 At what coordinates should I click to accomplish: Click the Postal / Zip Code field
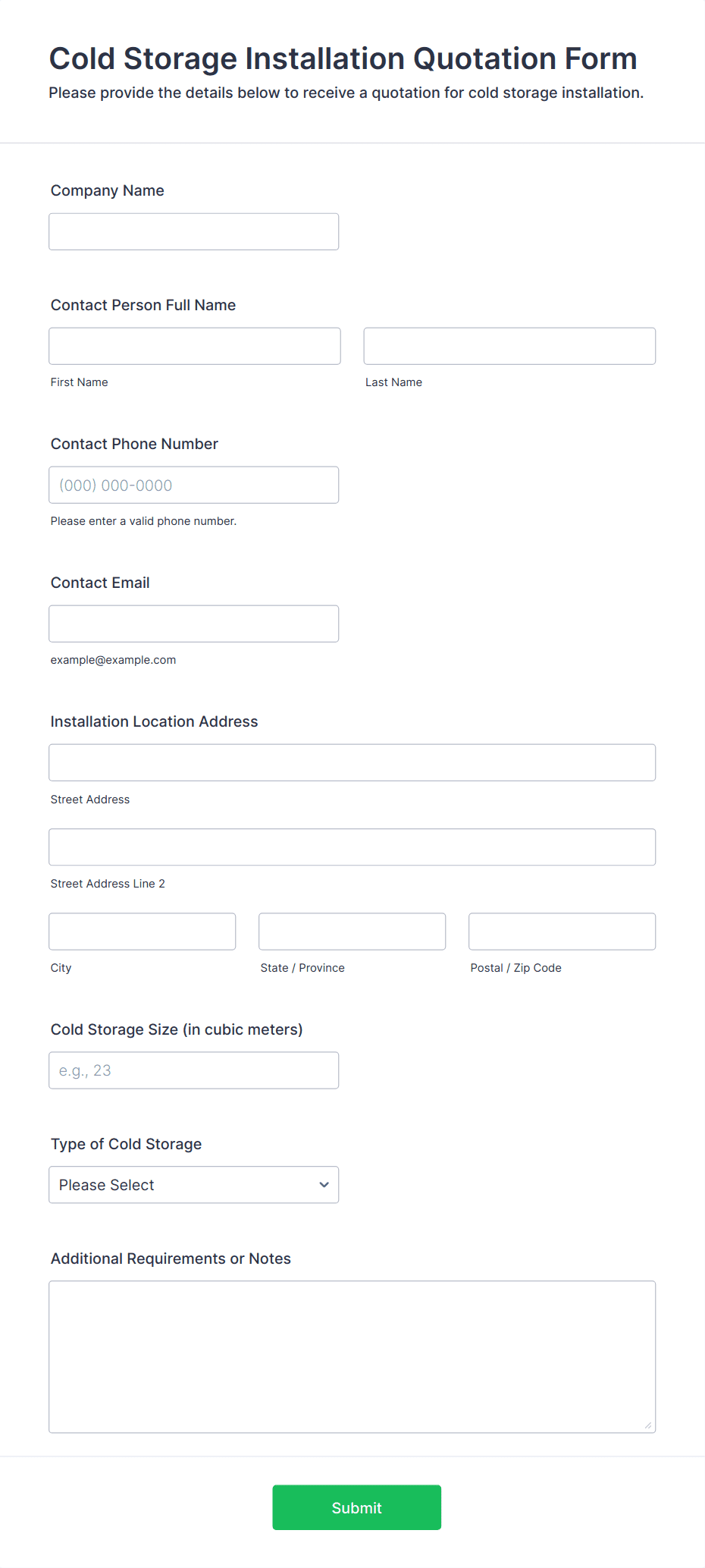pyautogui.click(x=562, y=932)
